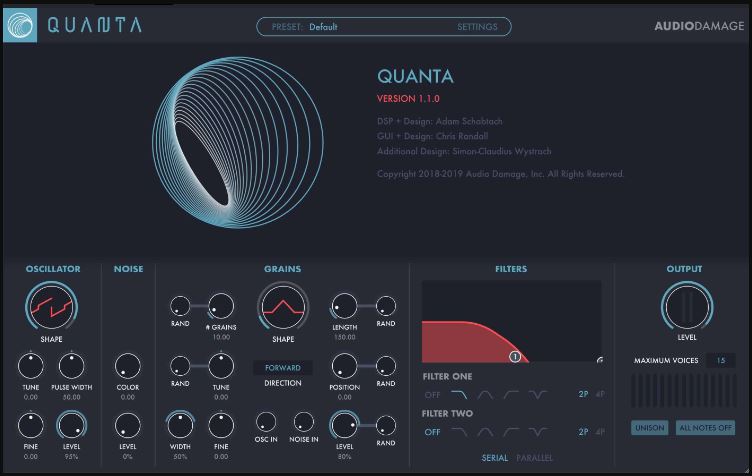This screenshot has width=752, height=476.
Task: Click the grains envelope Shape display
Action: (283, 307)
